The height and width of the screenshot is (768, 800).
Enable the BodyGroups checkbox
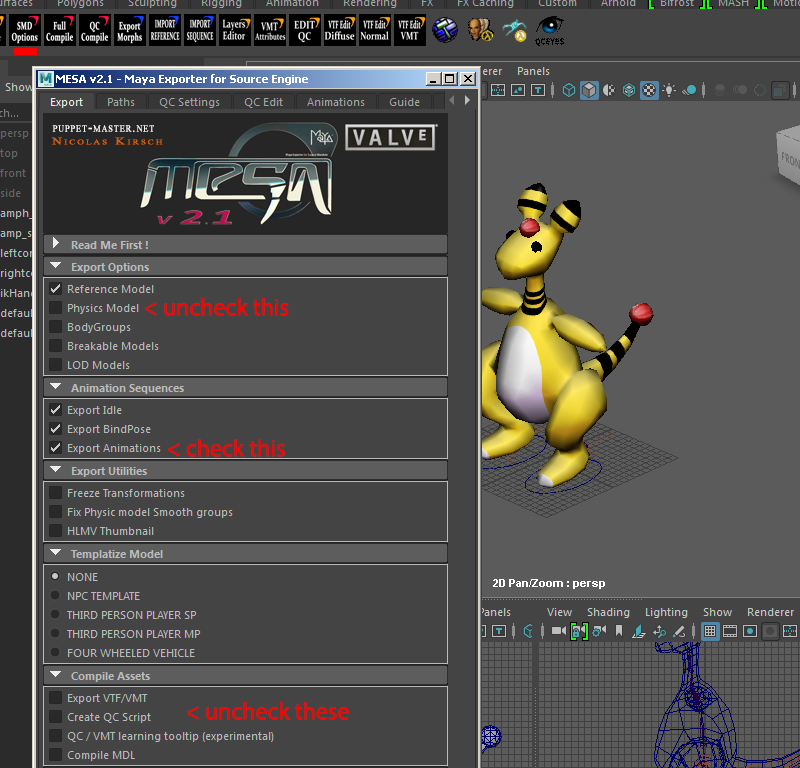[x=56, y=327]
